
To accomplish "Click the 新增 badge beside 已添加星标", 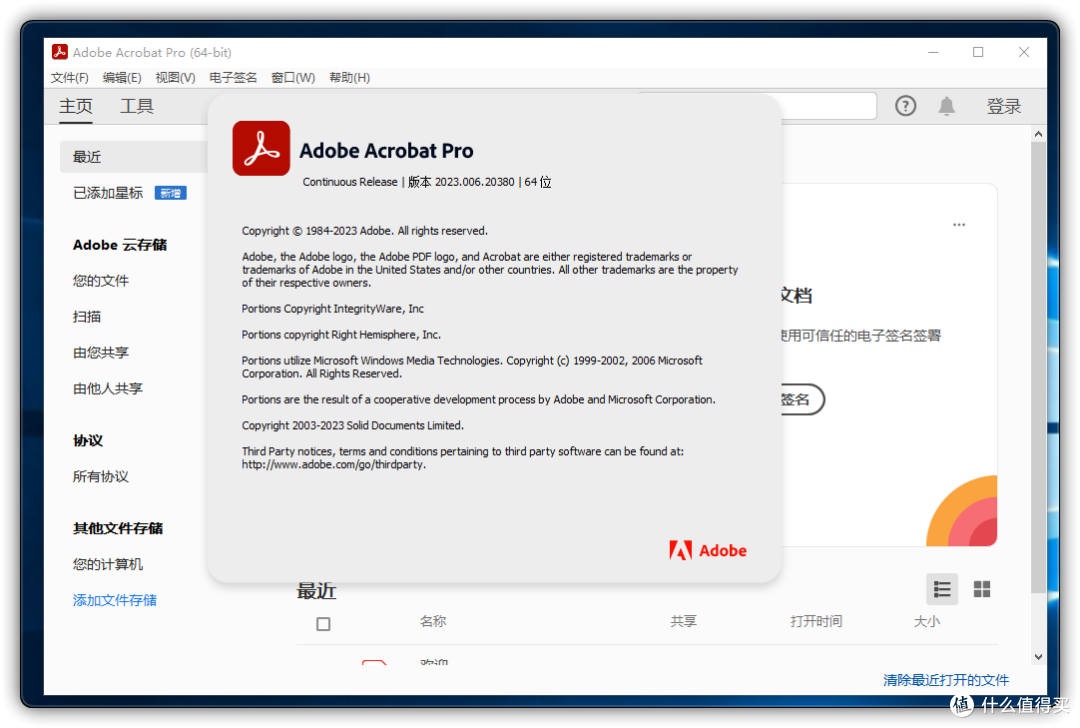I will tap(171, 193).
